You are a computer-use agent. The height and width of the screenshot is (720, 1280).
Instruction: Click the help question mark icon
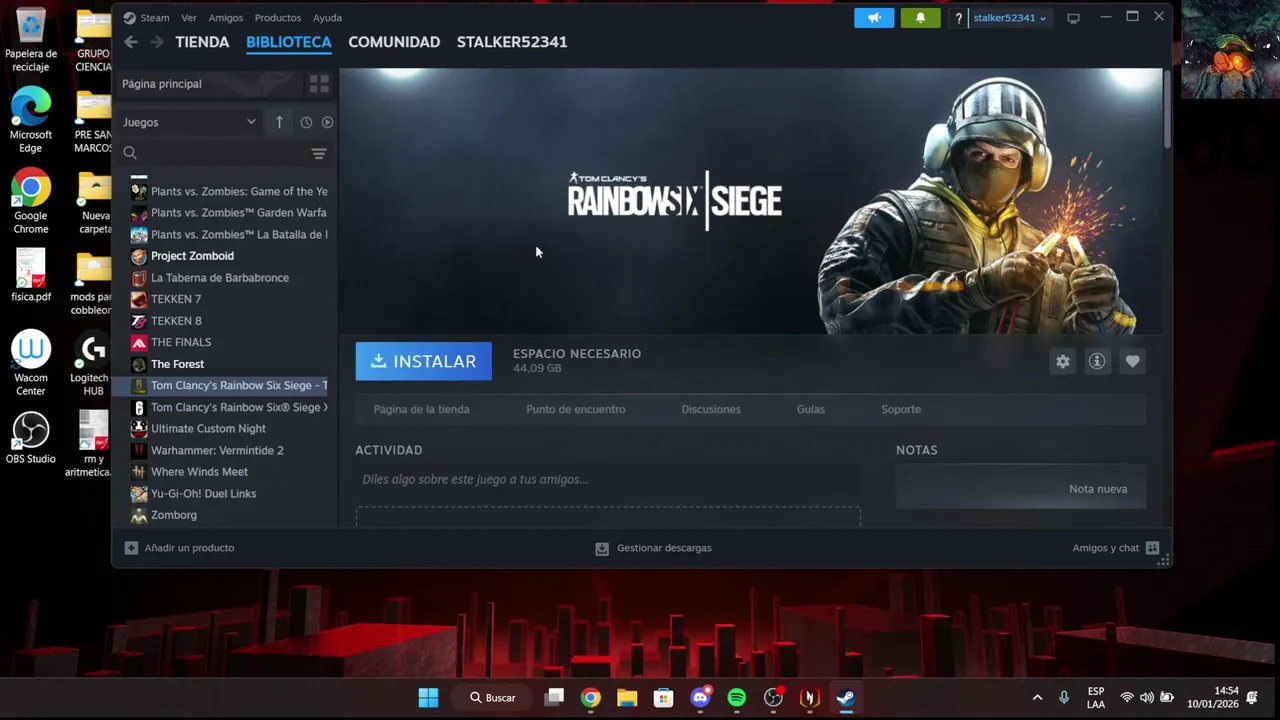[959, 18]
